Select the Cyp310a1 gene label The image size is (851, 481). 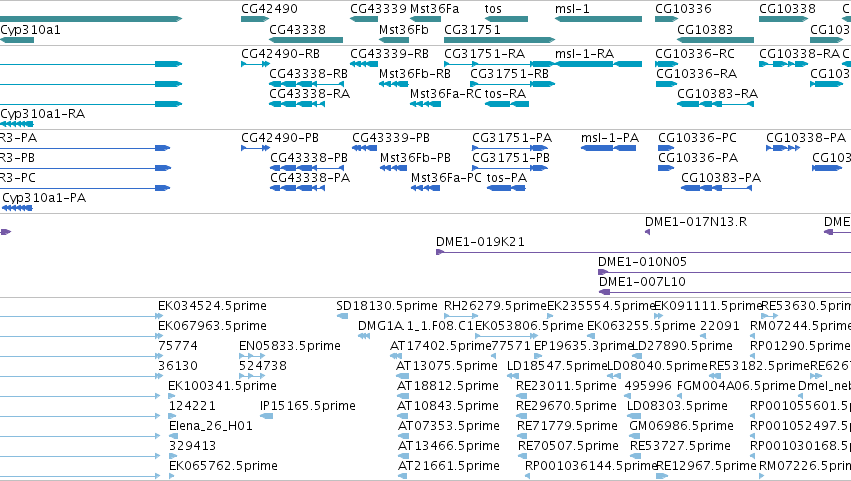pyautogui.click(x=30, y=30)
